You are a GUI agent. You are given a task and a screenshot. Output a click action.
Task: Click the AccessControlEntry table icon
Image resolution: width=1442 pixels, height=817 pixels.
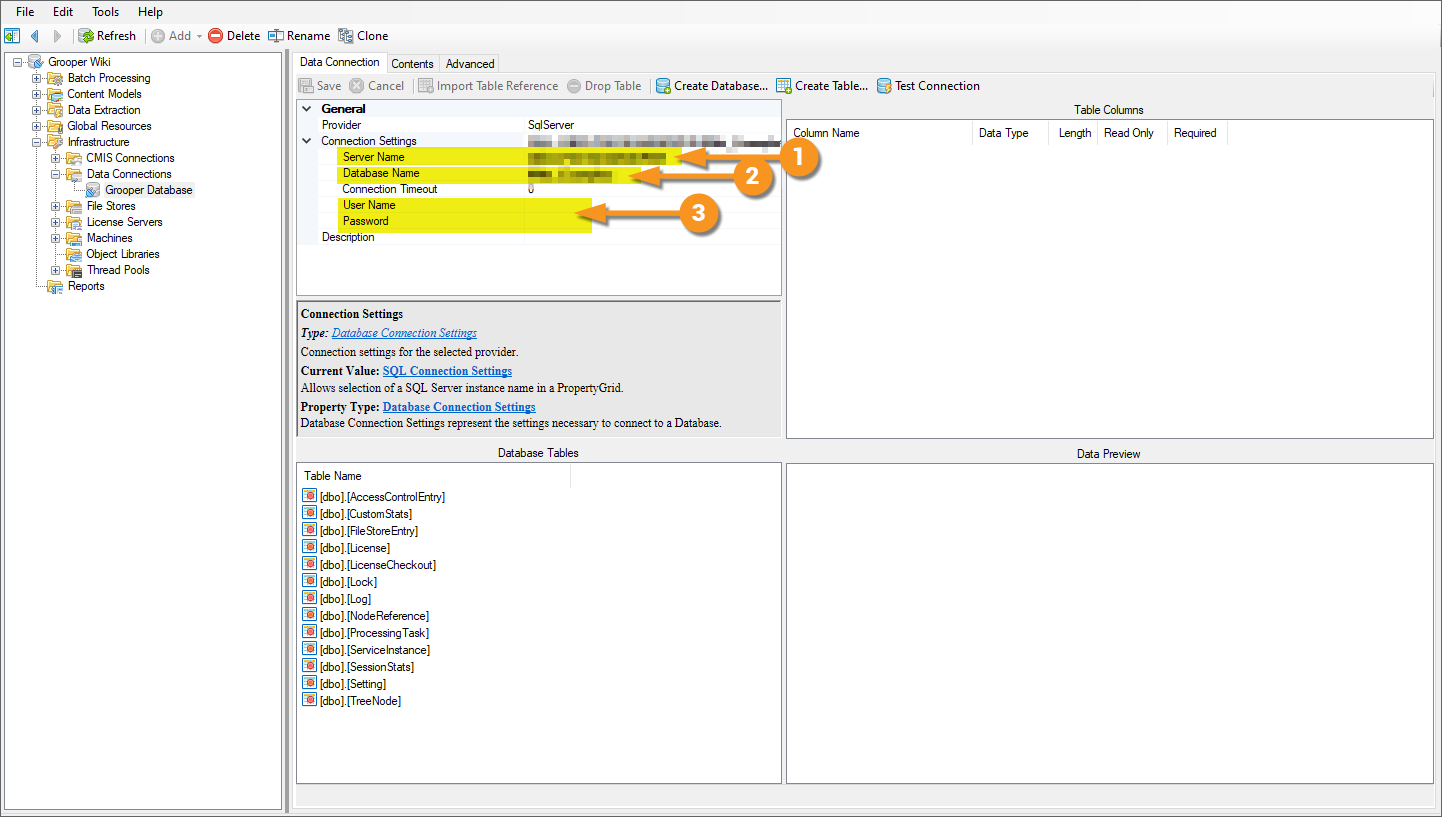309,496
